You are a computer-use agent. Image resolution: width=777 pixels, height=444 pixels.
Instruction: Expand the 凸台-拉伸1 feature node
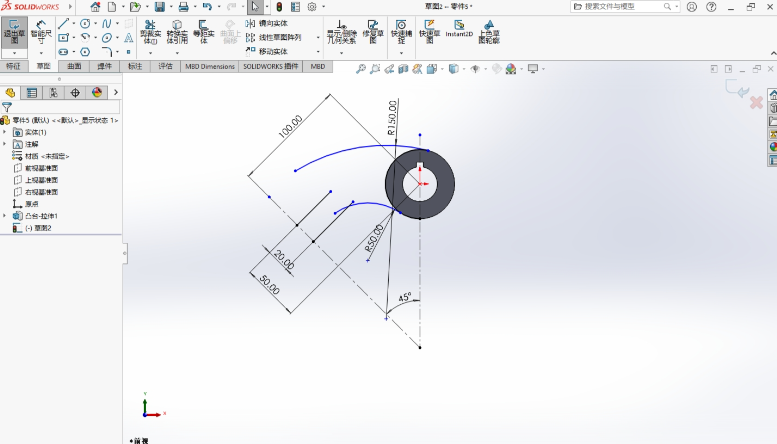pos(5,216)
